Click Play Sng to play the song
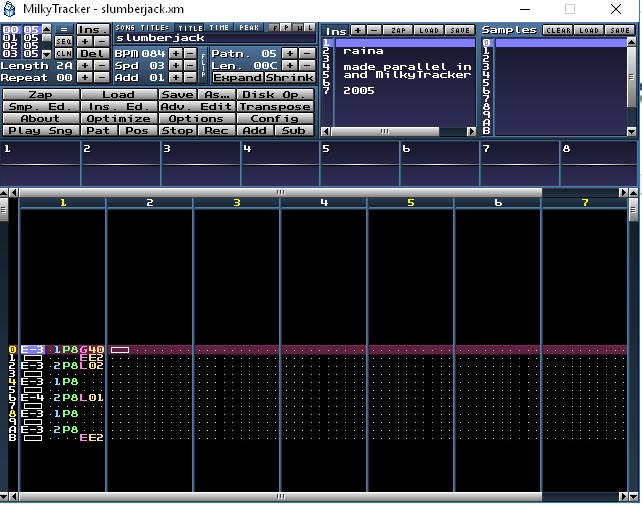This screenshot has width=642, height=508. (41, 131)
